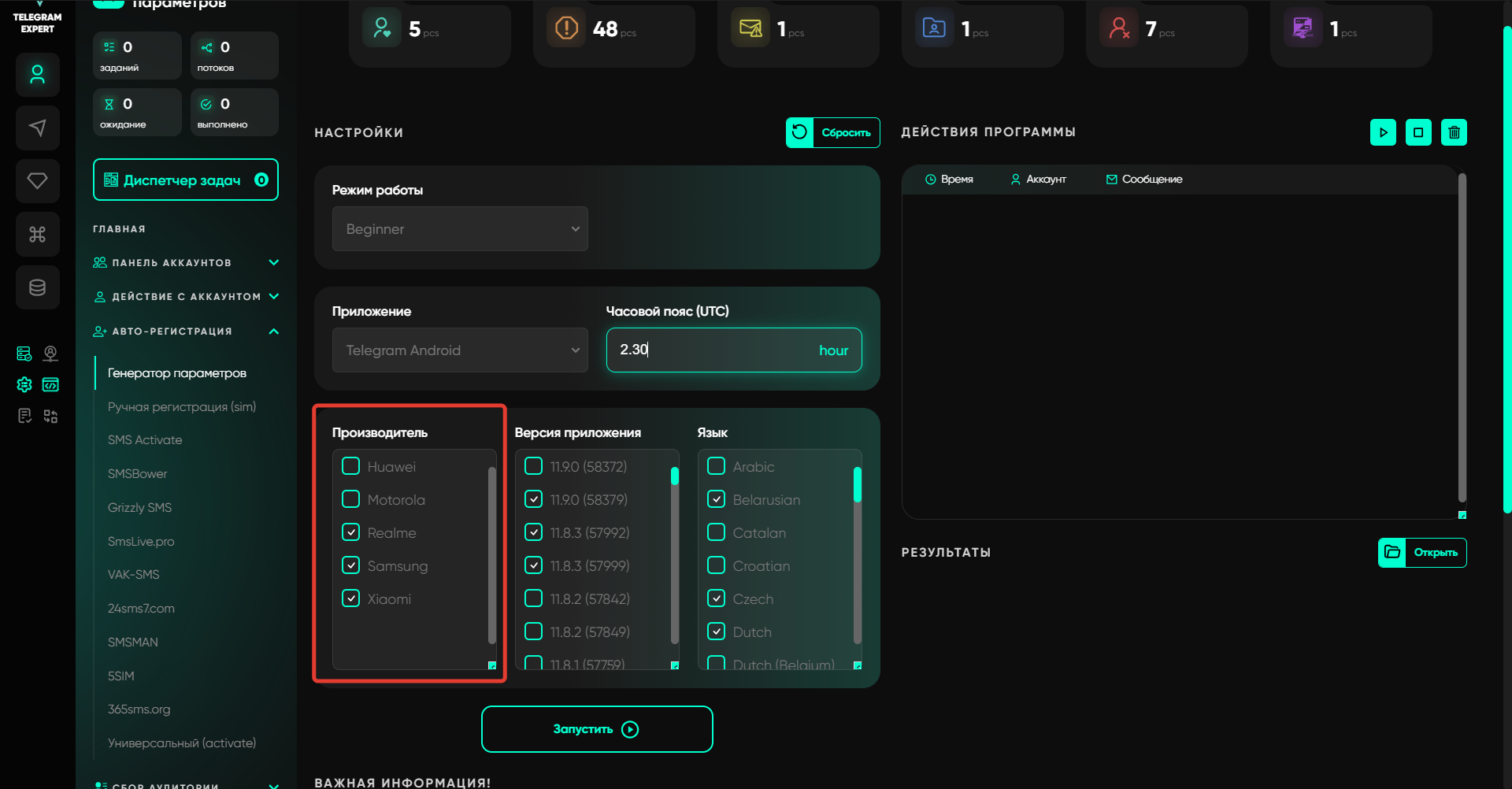Open the paper plane section in left sidebar
The image size is (1512, 789).
(37, 128)
